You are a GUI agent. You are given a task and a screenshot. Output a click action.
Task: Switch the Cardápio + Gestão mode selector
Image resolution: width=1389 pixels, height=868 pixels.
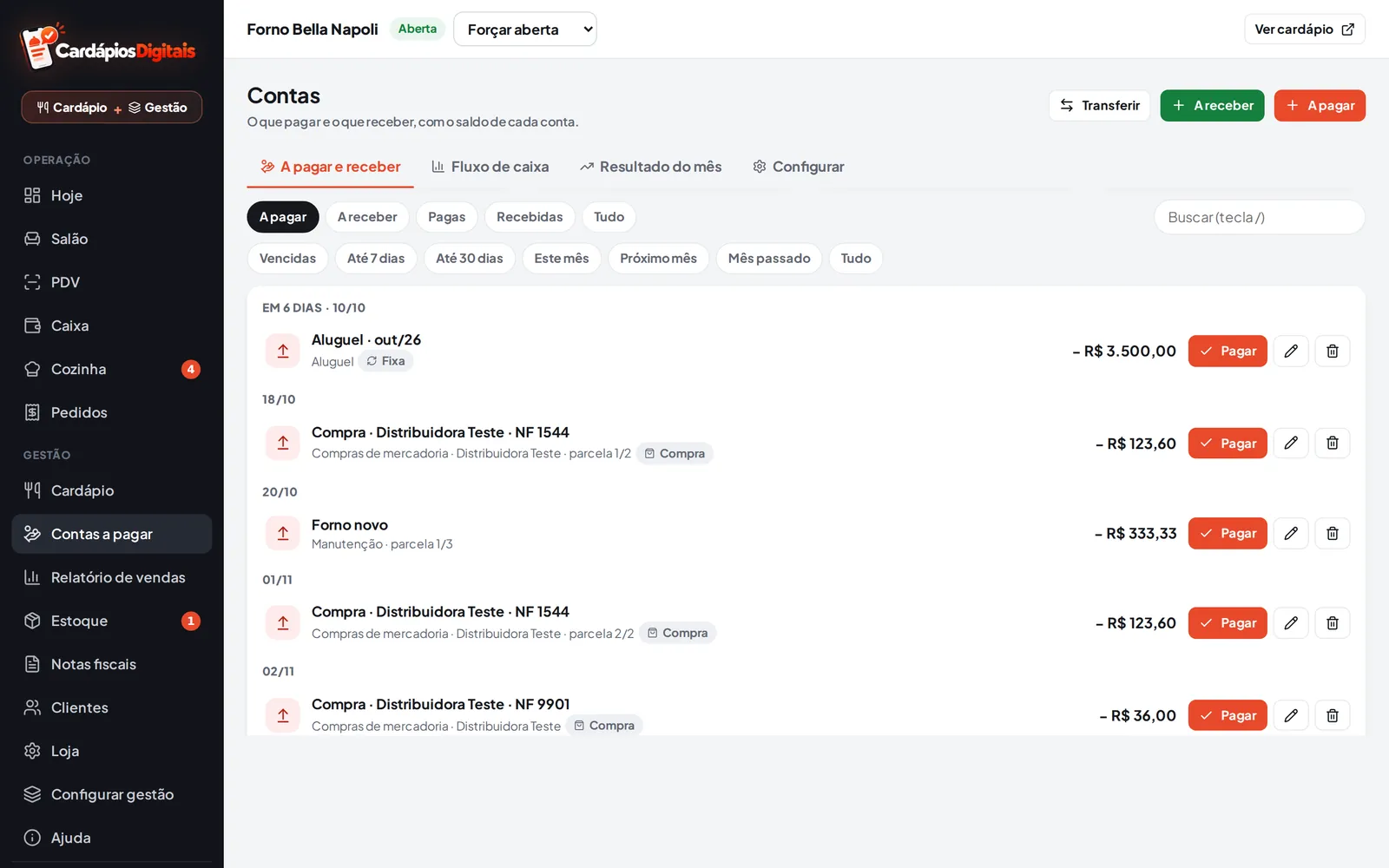pos(112,108)
